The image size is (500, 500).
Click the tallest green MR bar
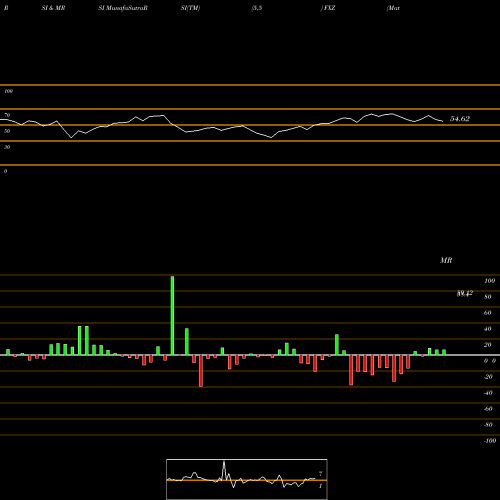pyautogui.click(x=172, y=315)
